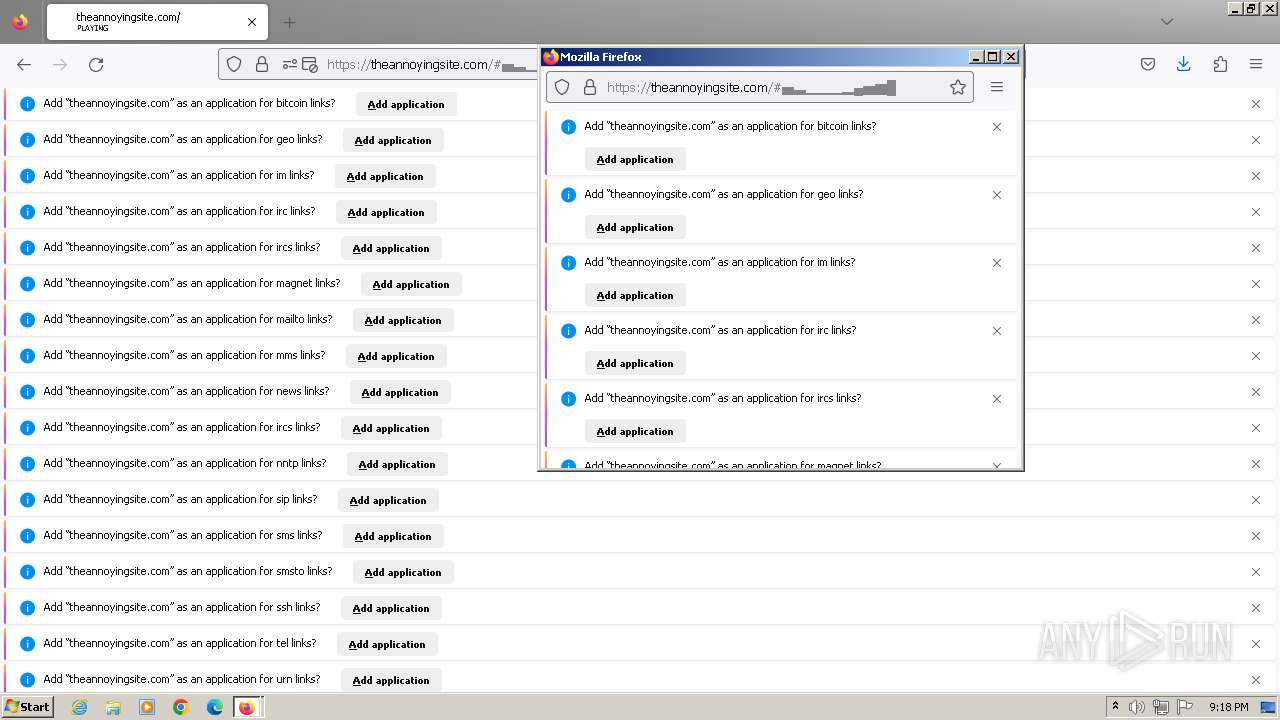Open Extensions puzzle icon in main toolbar

pos(1220,64)
